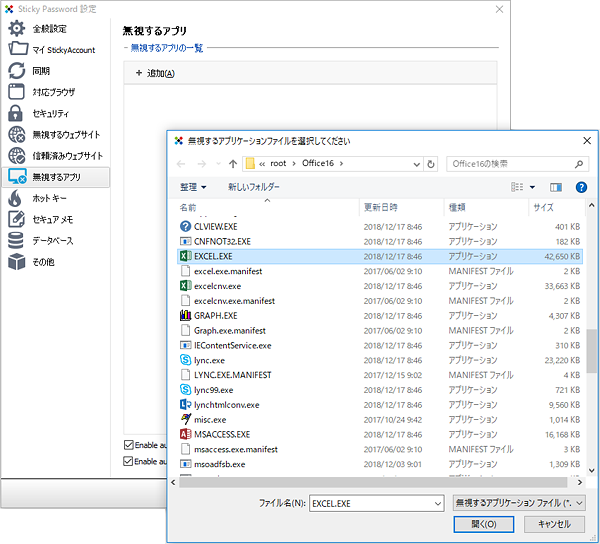Expand the recent locations dropdown arrow

coord(218,164)
